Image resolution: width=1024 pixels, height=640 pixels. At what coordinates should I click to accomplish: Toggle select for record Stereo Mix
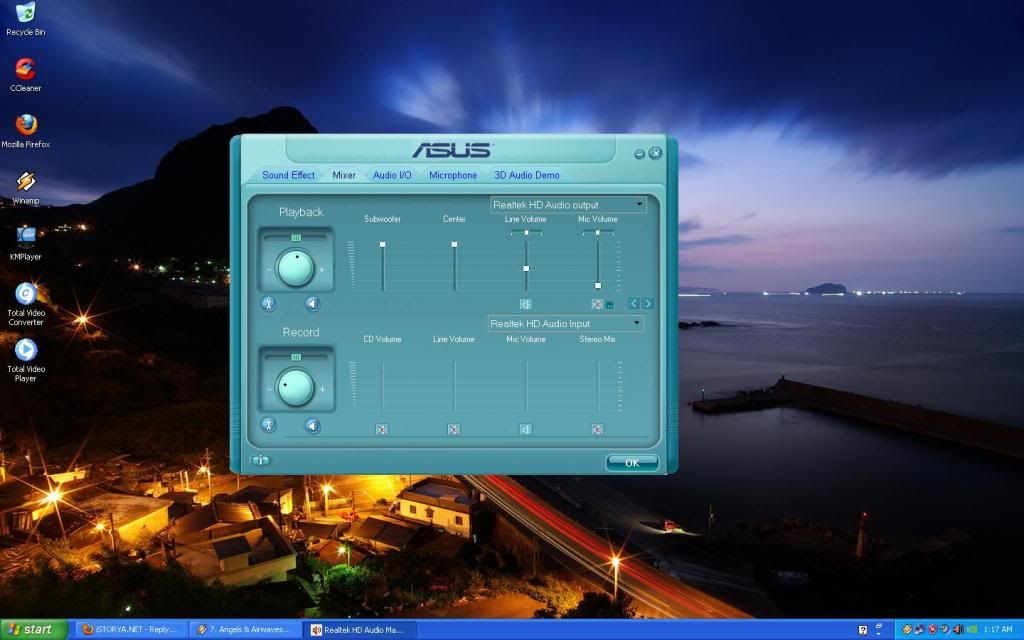point(597,429)
